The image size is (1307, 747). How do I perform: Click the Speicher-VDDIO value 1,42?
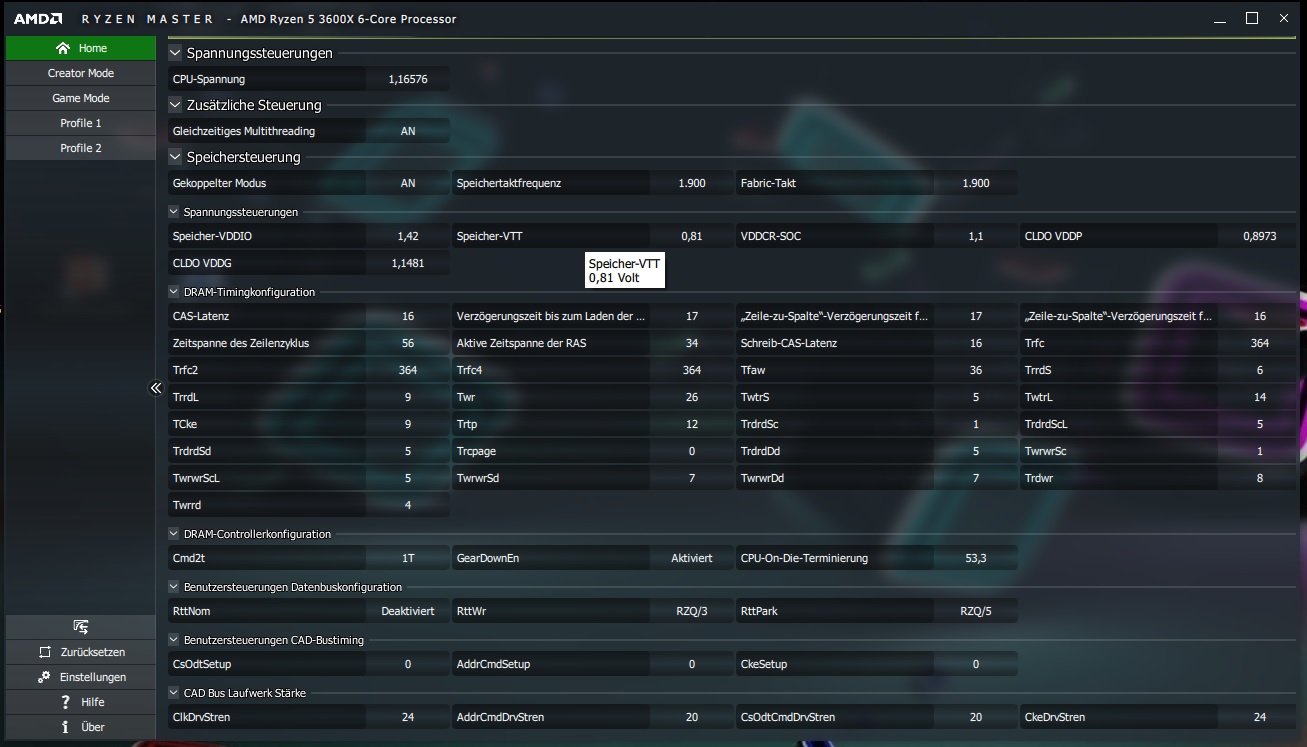[x=408, y=236]
